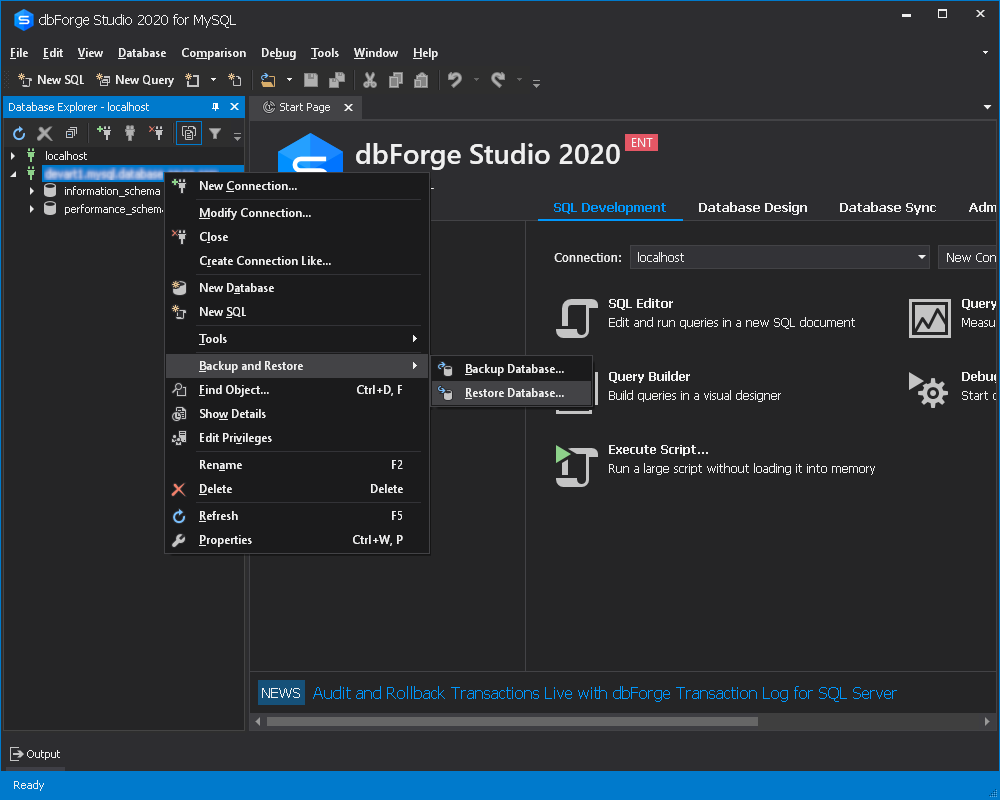This screenshot has width=1000, height=800.
Task: Click the New Connection plug icon in Explorer toolbar
Action: pyautogui.click(x=104, y=133)
